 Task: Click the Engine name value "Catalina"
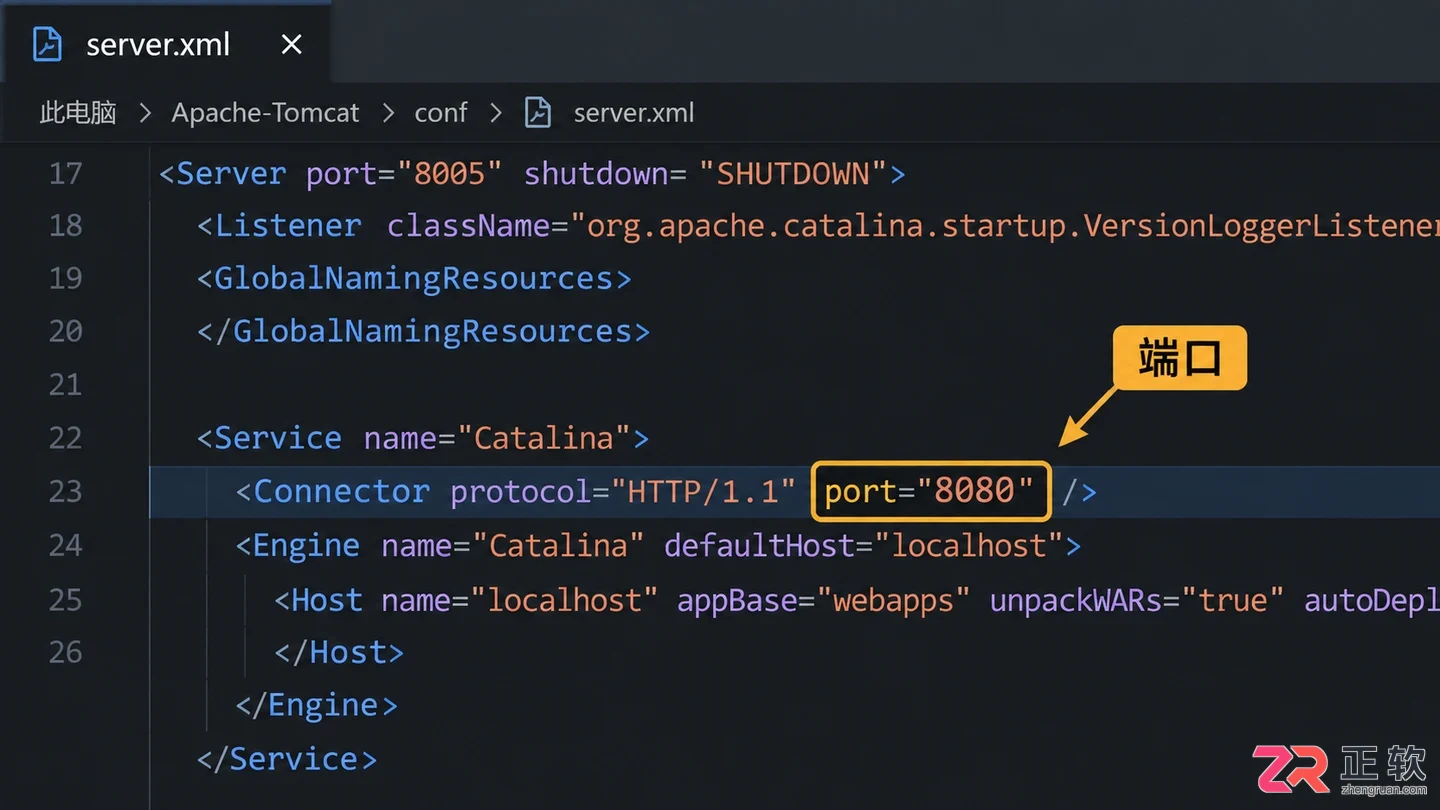click(558, 545)
